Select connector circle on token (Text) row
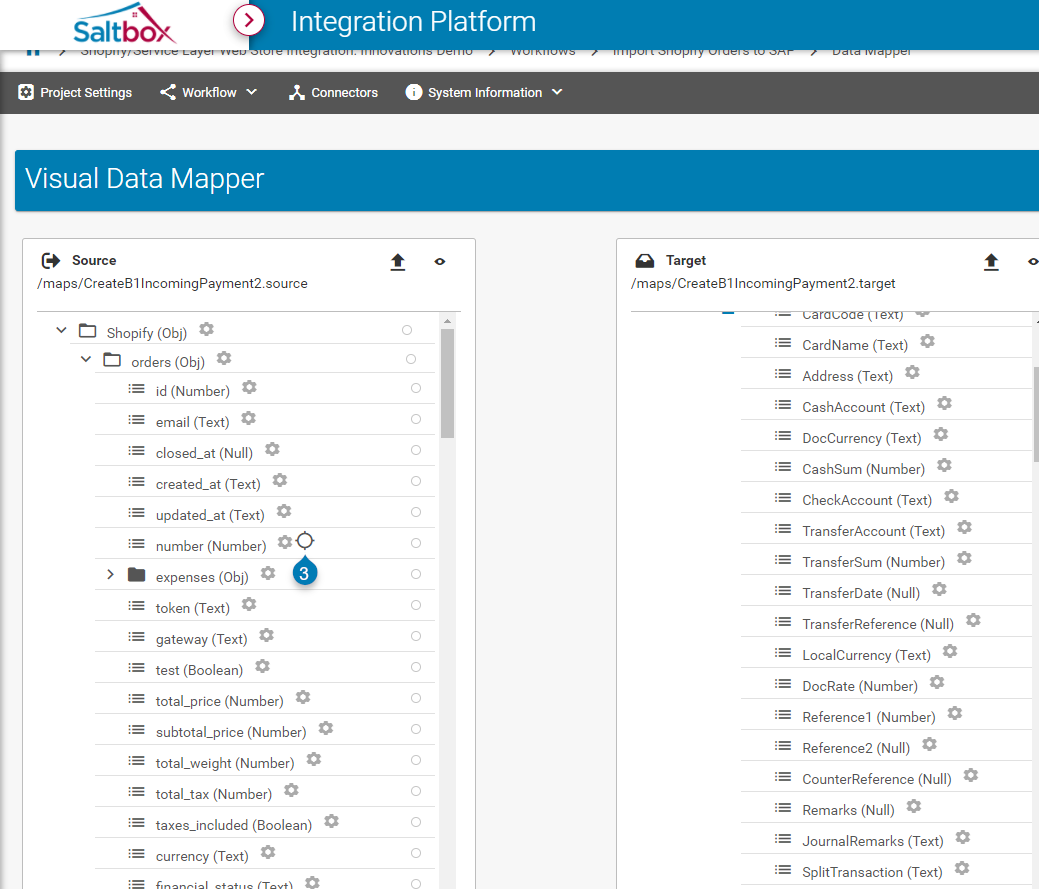This screenshot has height=889, width=1042. (416, 605)
